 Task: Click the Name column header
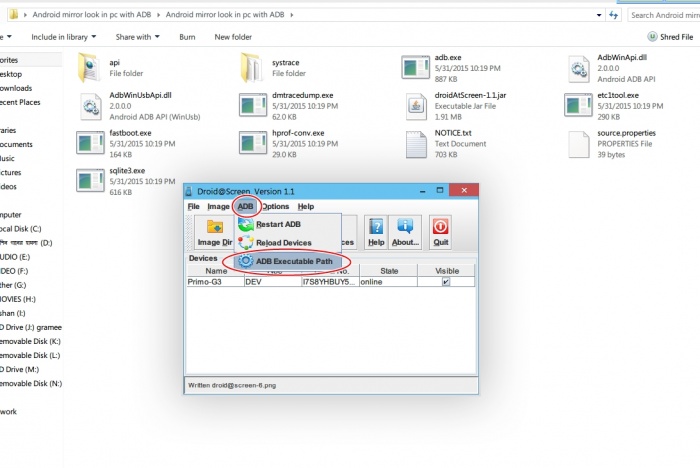pyautogui.click(x=216, y=271)
